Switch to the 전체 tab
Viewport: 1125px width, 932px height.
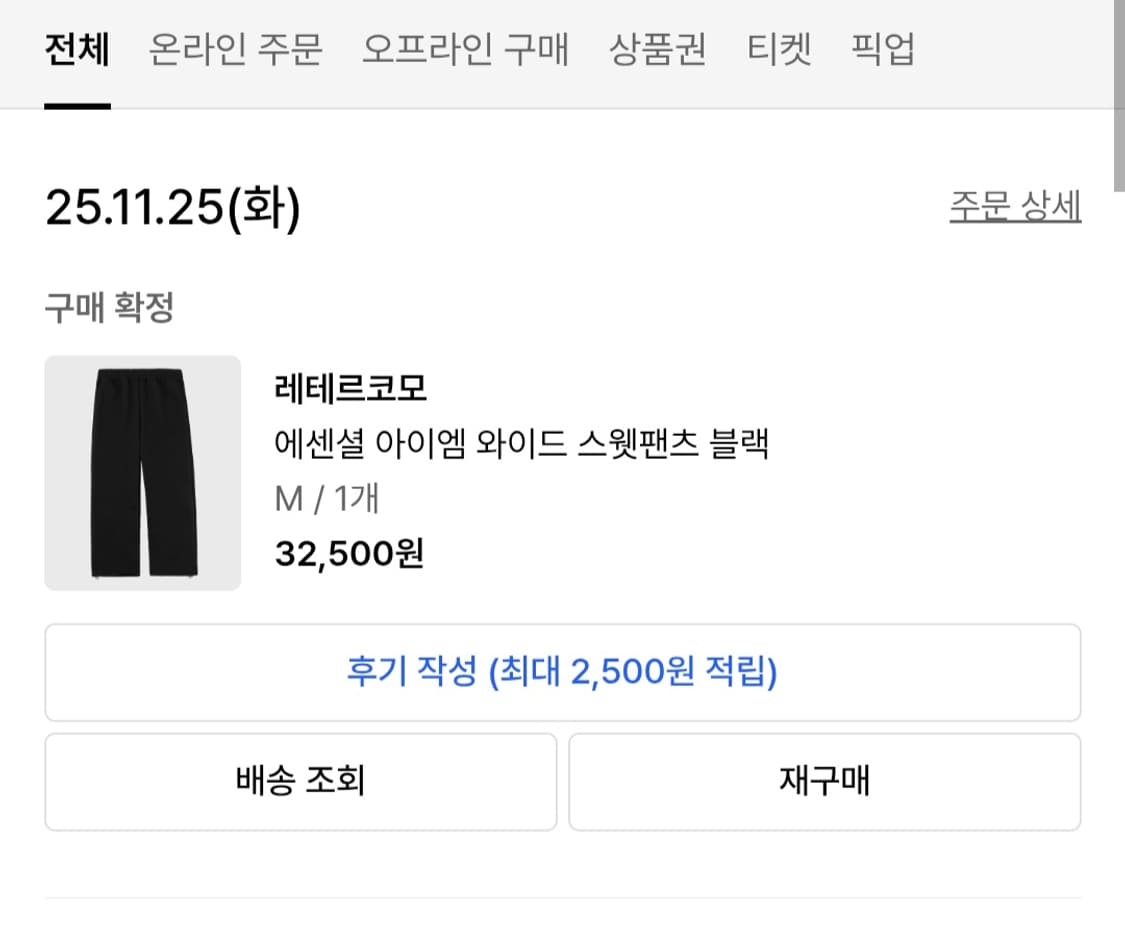click(x=76, y=50)
